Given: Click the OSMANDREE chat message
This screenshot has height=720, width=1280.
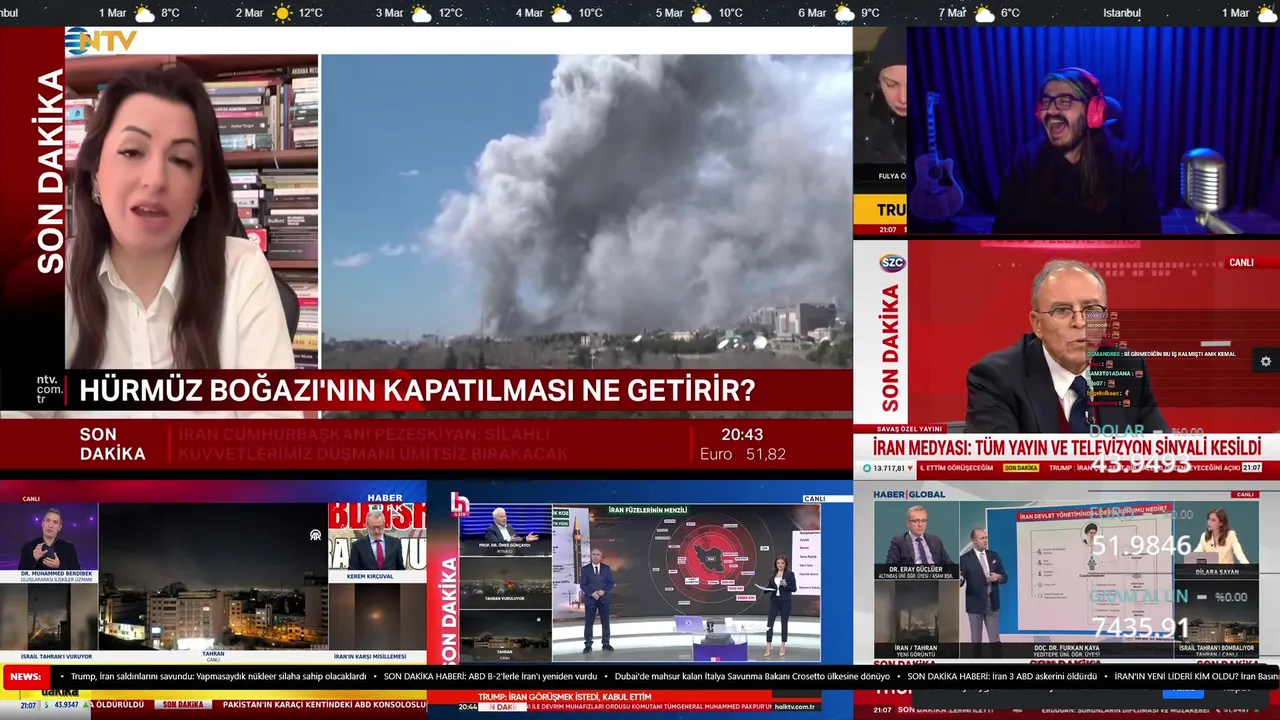Looking at the screenshot, I should pyautogui.click(x=1162, y=354).
